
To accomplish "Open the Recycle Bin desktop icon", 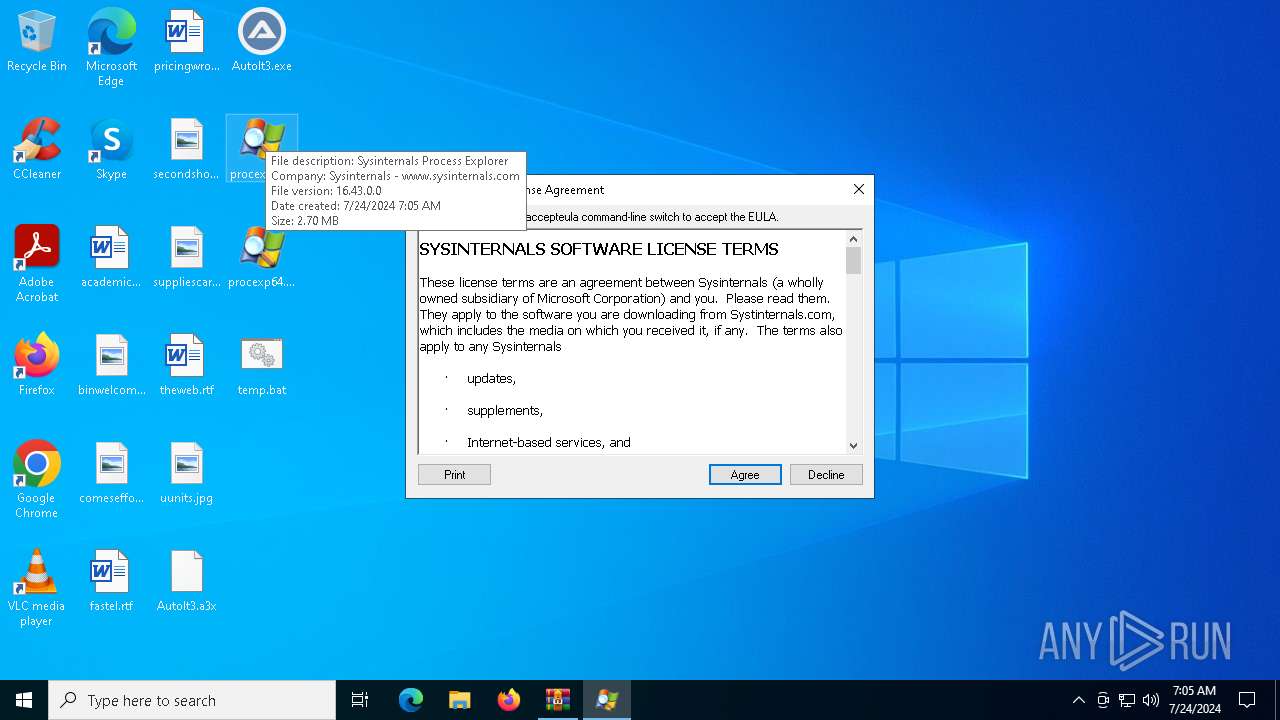I will 37,41.
